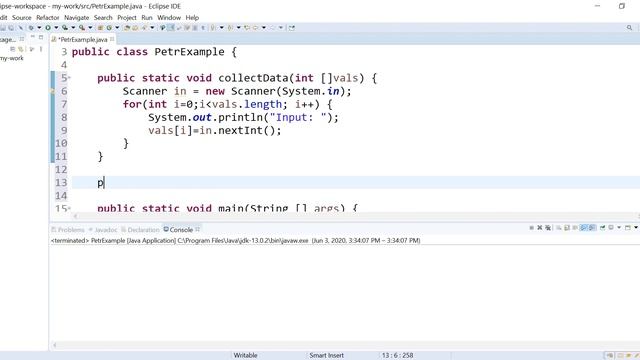This screenshot has height=360, width=640.
Task: Open Package Explorer view menu dots
Action: click(41, 49)
